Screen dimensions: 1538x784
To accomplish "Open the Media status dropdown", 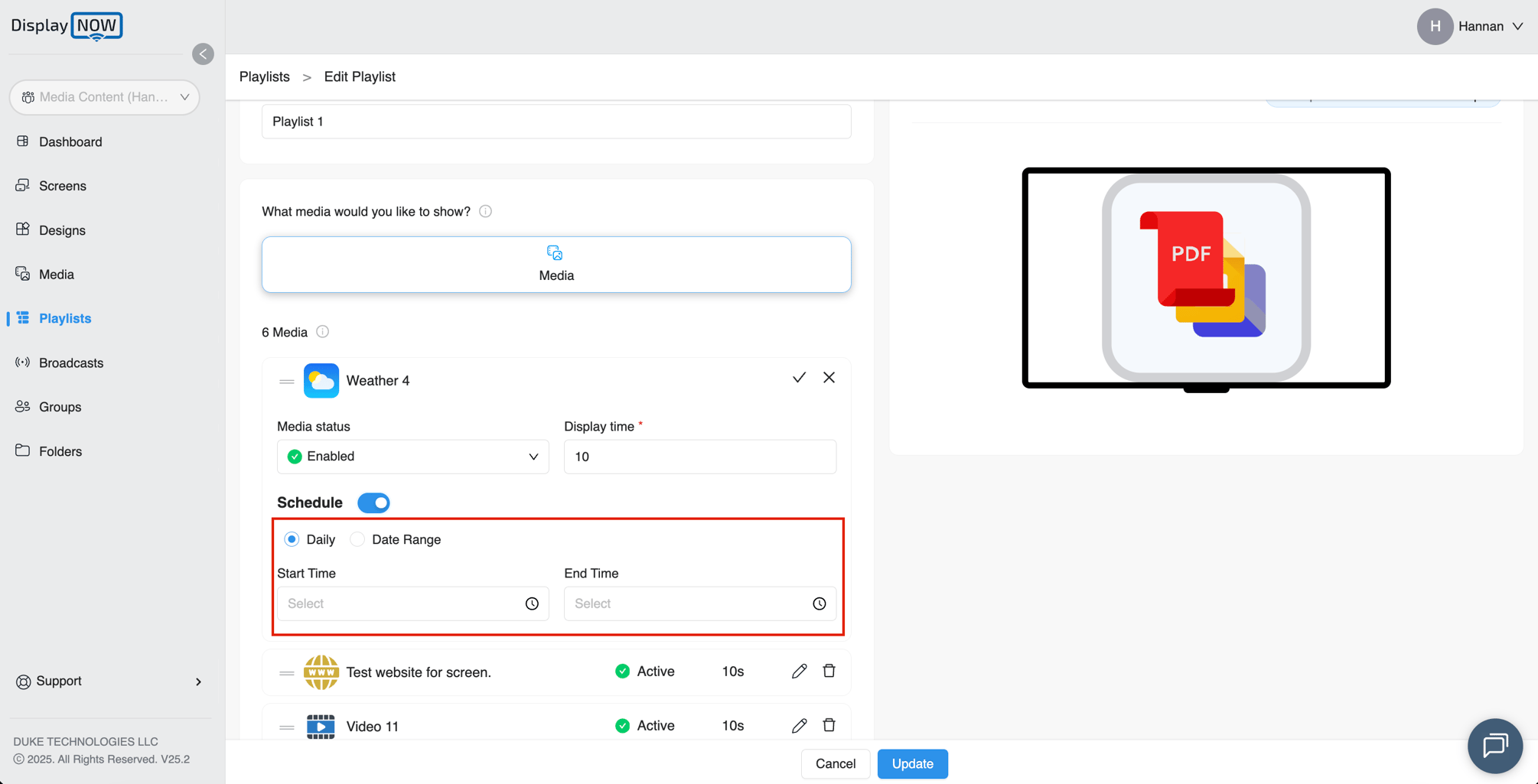I will 412,457.
